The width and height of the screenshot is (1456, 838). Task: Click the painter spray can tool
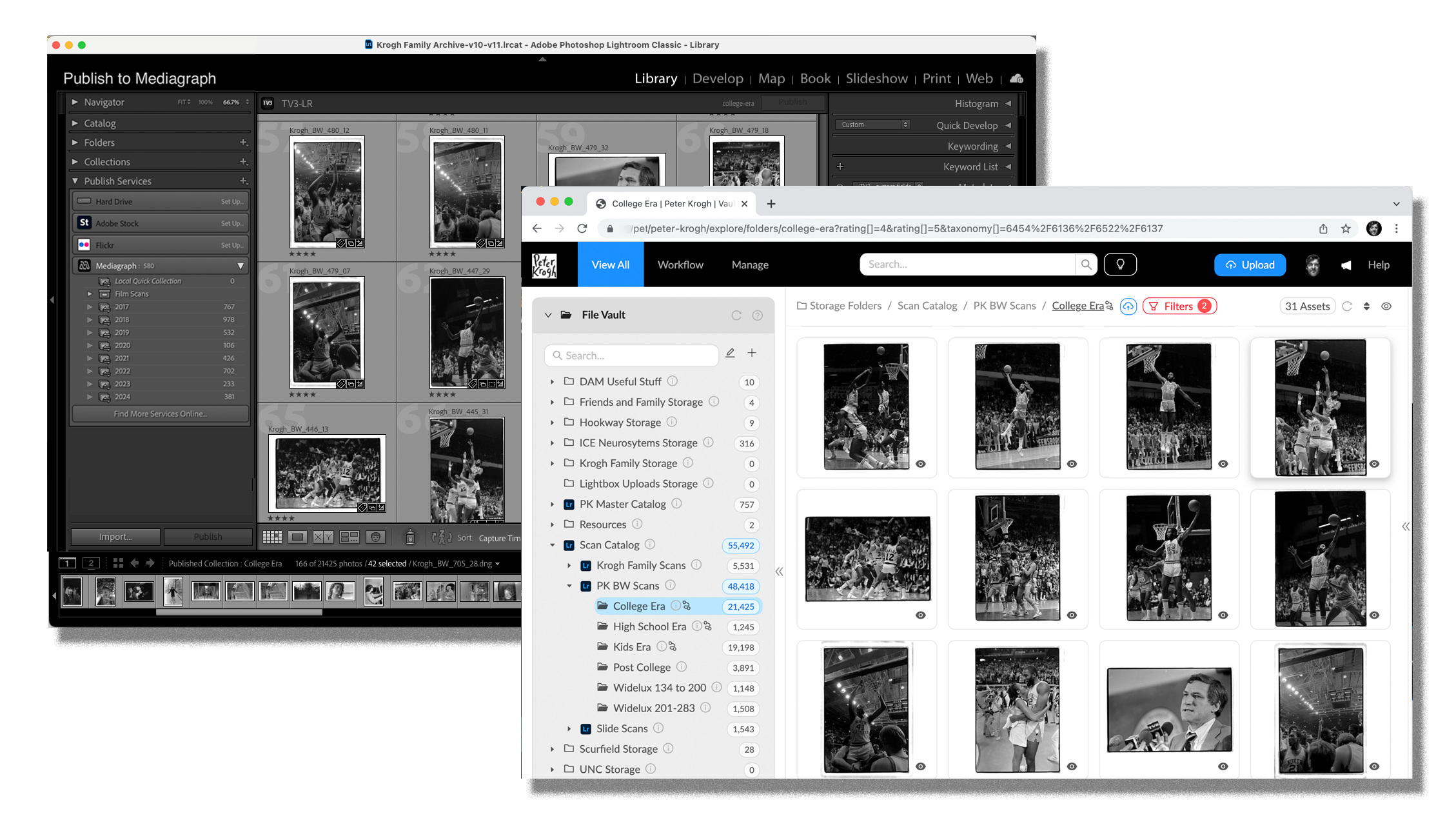(x=409, y=537)
